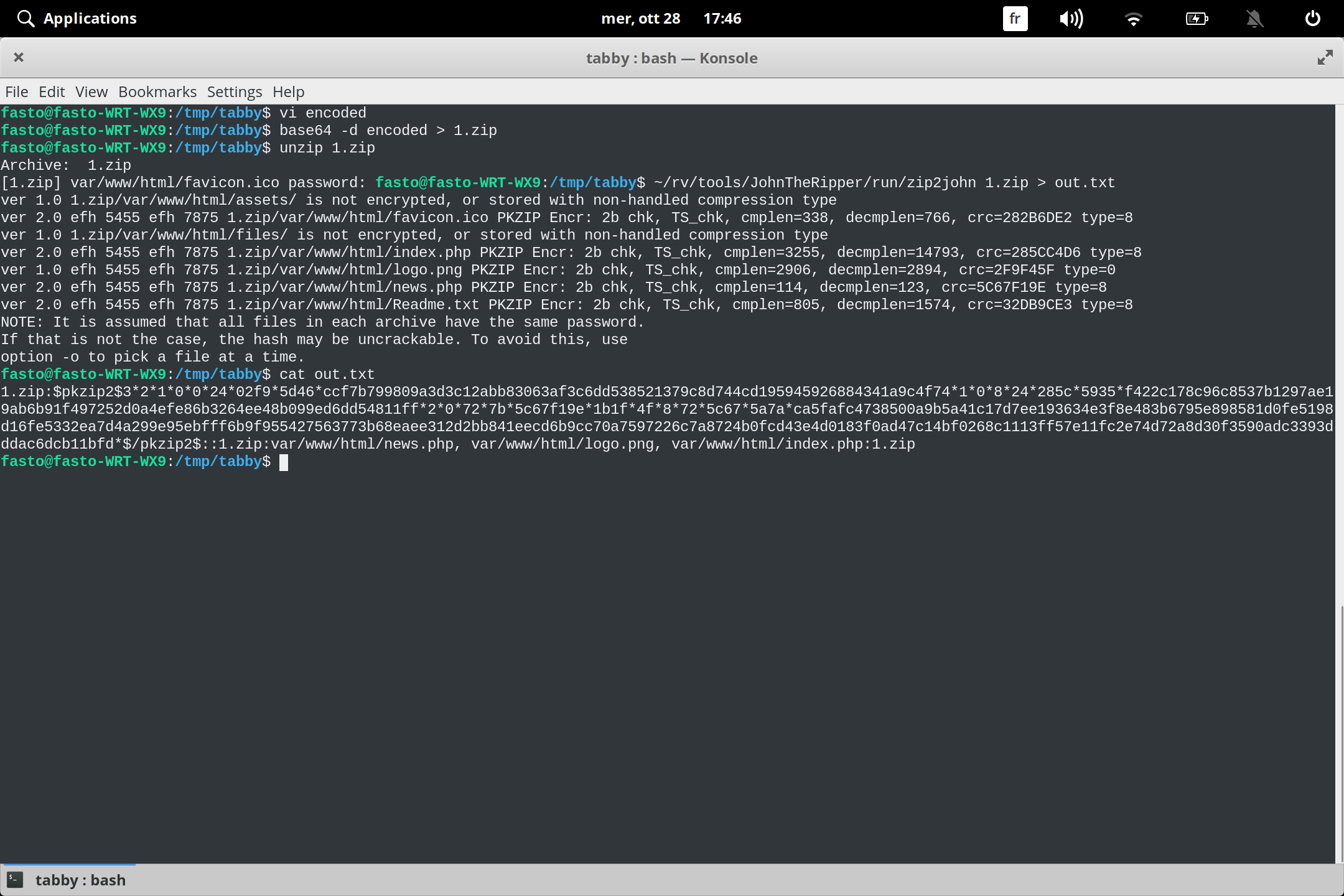Open the Help menu entry
Image resolution: width=1344 pixels, height=896 pixels.
[287, 91]
